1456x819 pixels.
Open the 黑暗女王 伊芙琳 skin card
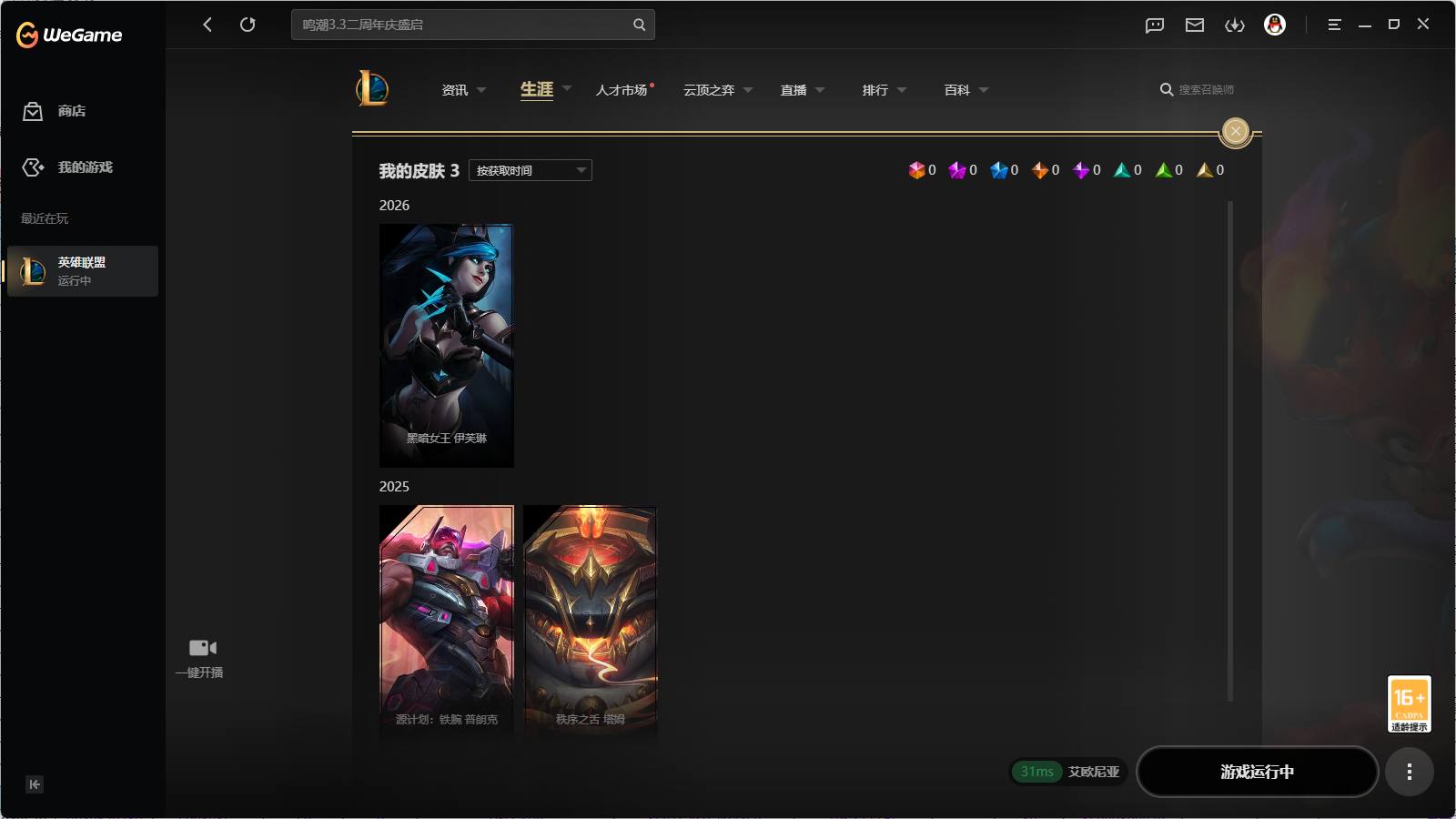point(447,346)
